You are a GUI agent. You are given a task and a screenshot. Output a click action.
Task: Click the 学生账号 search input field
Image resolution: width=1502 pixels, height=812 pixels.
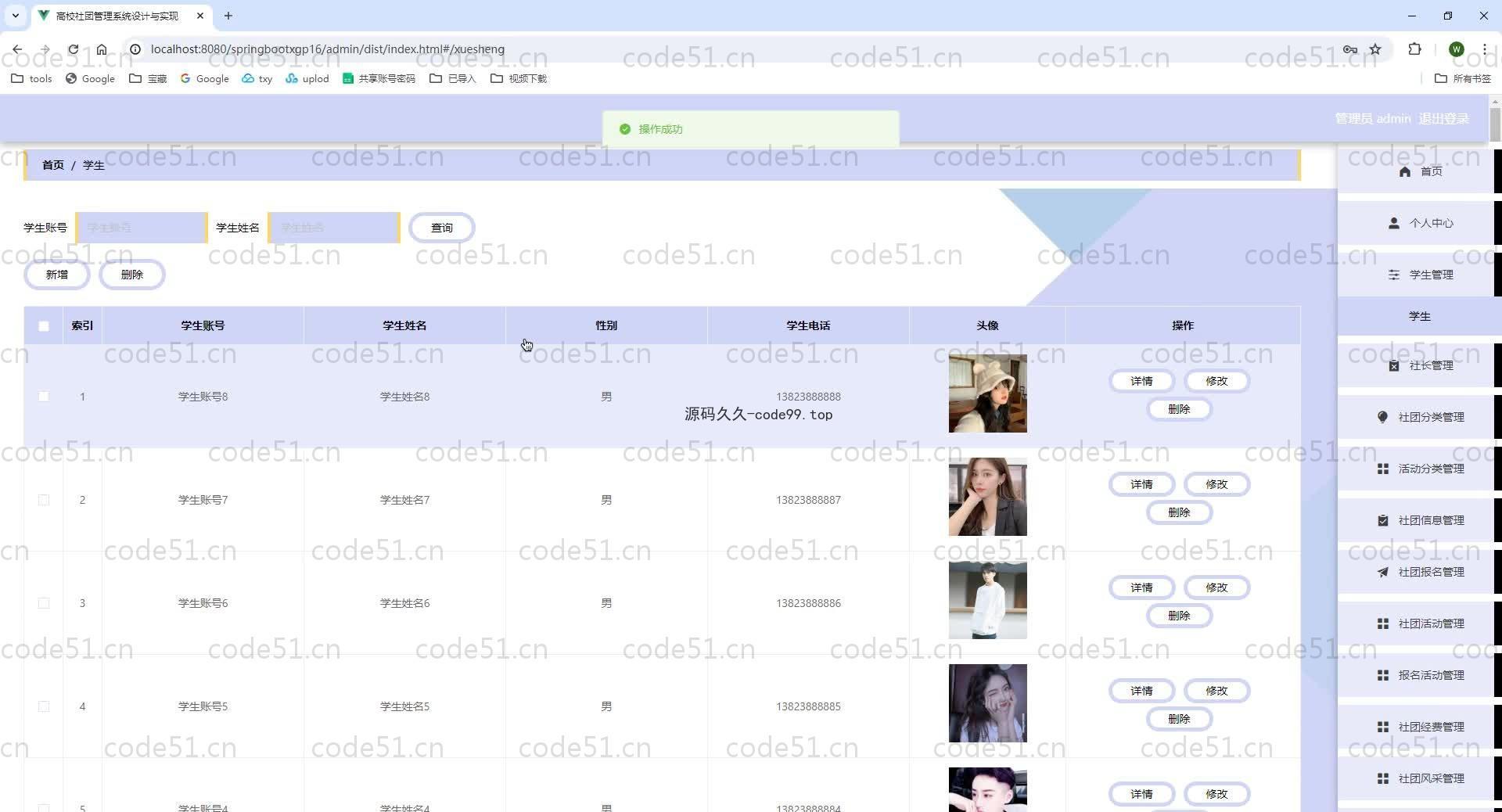(x=142, y=228)
